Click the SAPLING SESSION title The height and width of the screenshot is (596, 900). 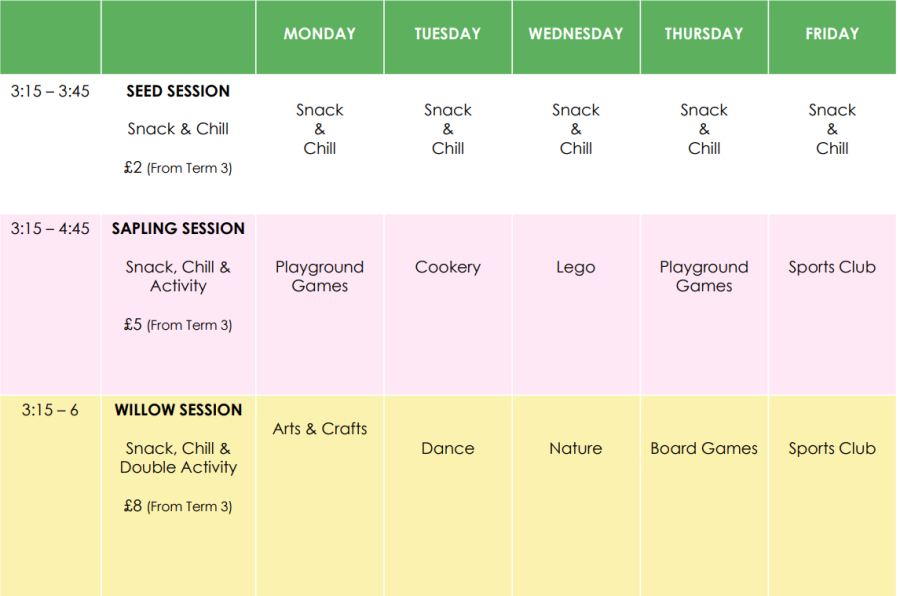point(178,229)
